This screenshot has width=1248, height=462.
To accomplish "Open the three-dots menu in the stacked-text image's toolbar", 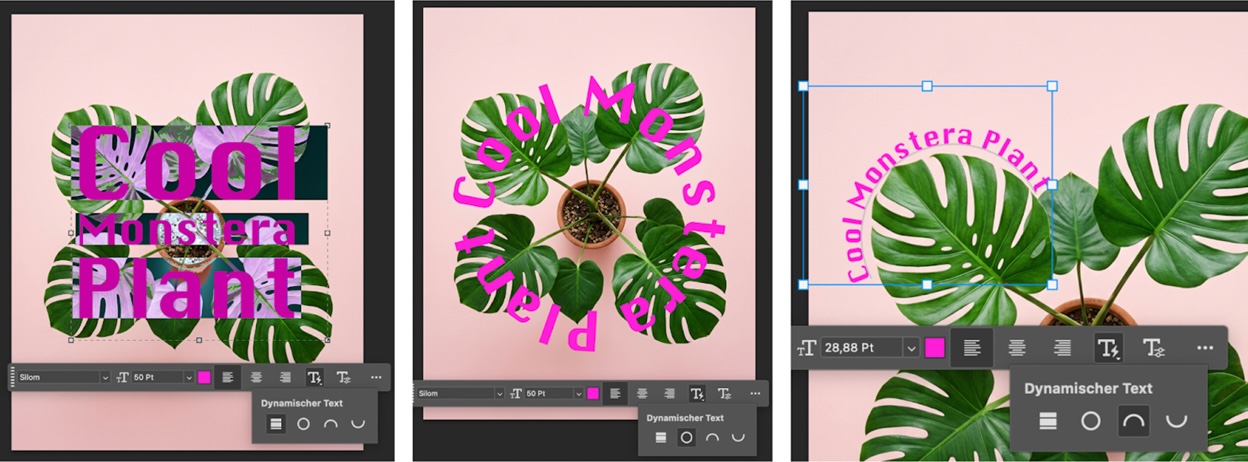I will coord(376,377).
